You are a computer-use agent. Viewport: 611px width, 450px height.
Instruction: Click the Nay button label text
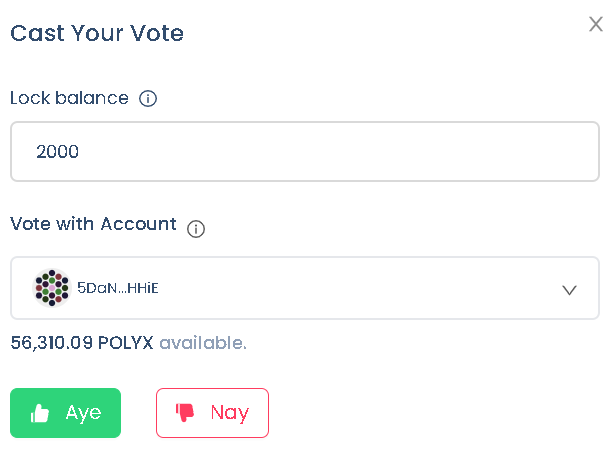tap(230, 413)
